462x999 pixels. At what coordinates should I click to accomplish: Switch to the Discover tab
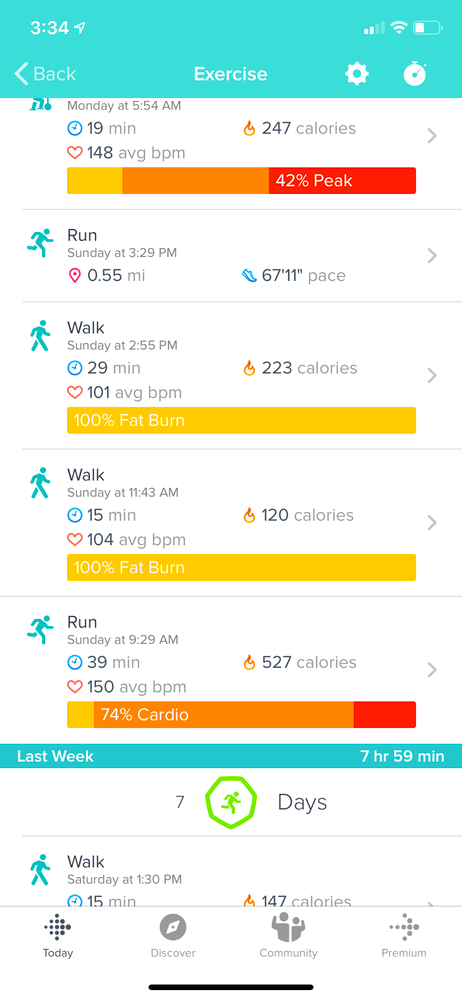tap(173, 937)
